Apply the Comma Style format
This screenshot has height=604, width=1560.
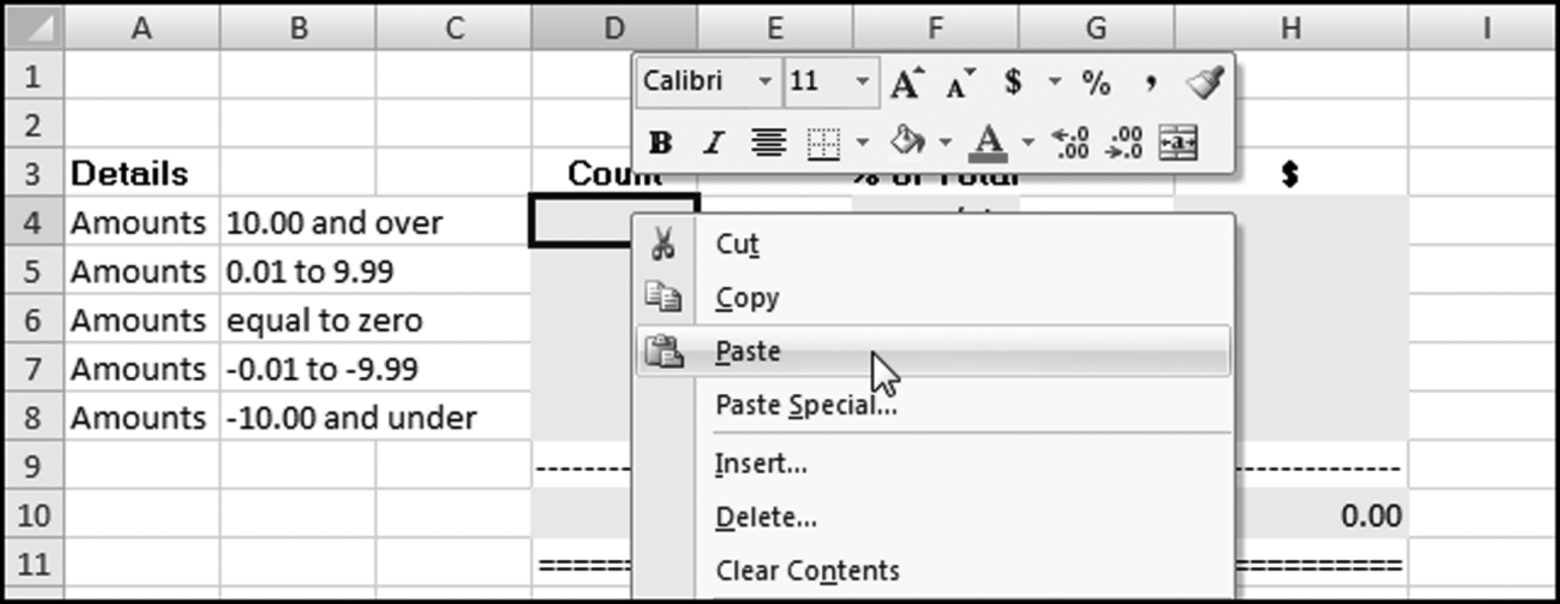pos(1151,84)
